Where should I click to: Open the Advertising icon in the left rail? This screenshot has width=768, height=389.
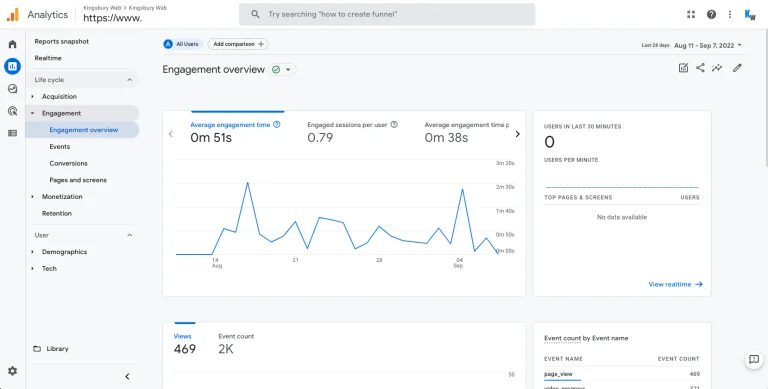pyautogui.click(x=12, y=111)
